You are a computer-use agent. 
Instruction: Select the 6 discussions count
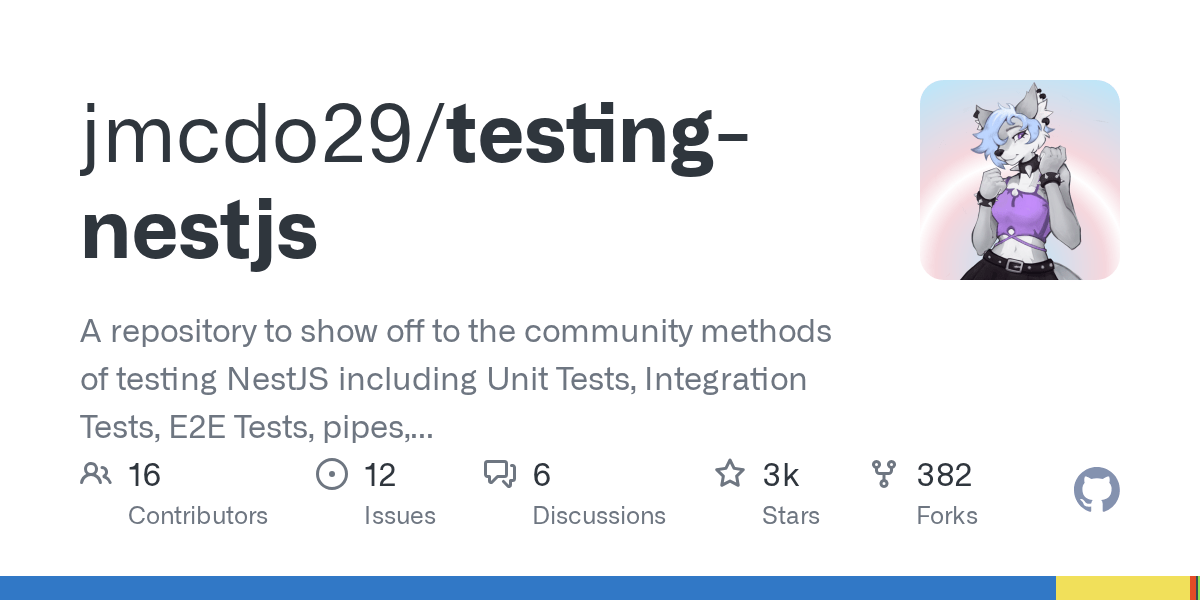click(542, 475)
